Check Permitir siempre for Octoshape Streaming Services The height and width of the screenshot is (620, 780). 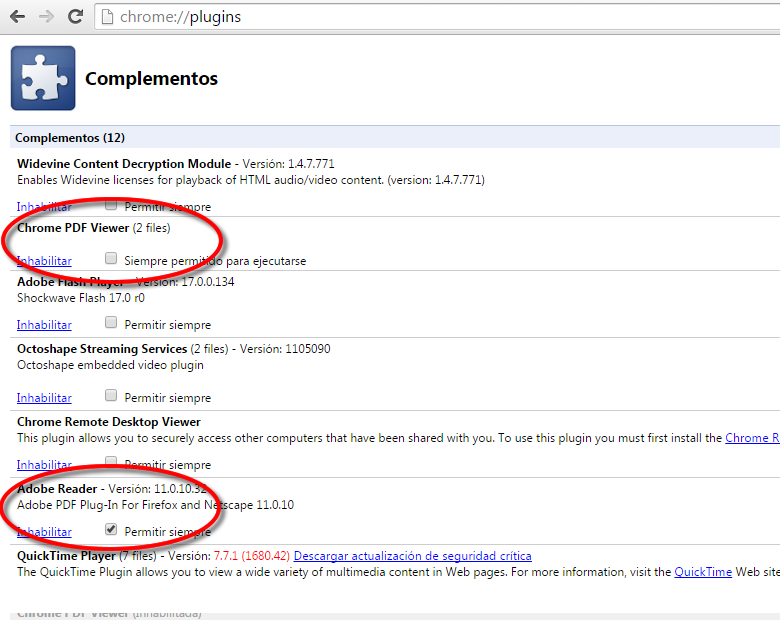(x=111, y=396)
